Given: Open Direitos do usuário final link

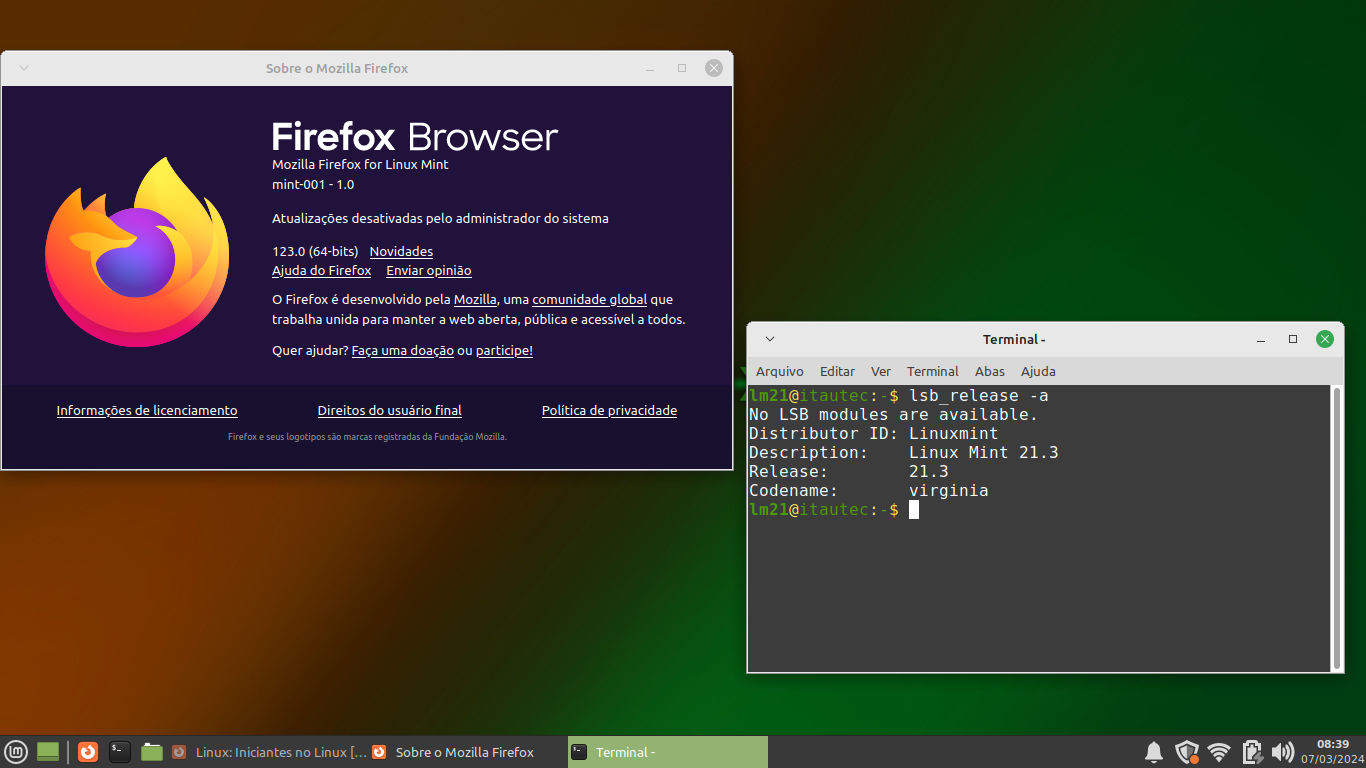Looking at the screenshot, I should point(390,411).
